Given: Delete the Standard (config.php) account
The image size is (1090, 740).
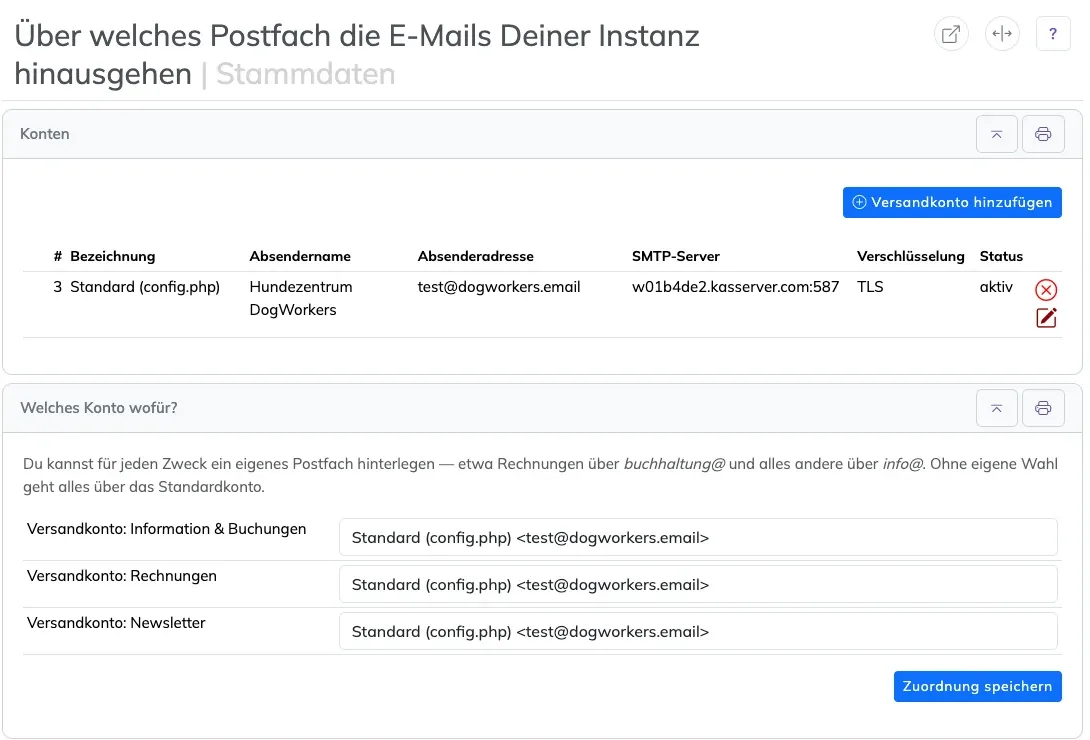Looking at the screenshot, I should click(1046, 290).
